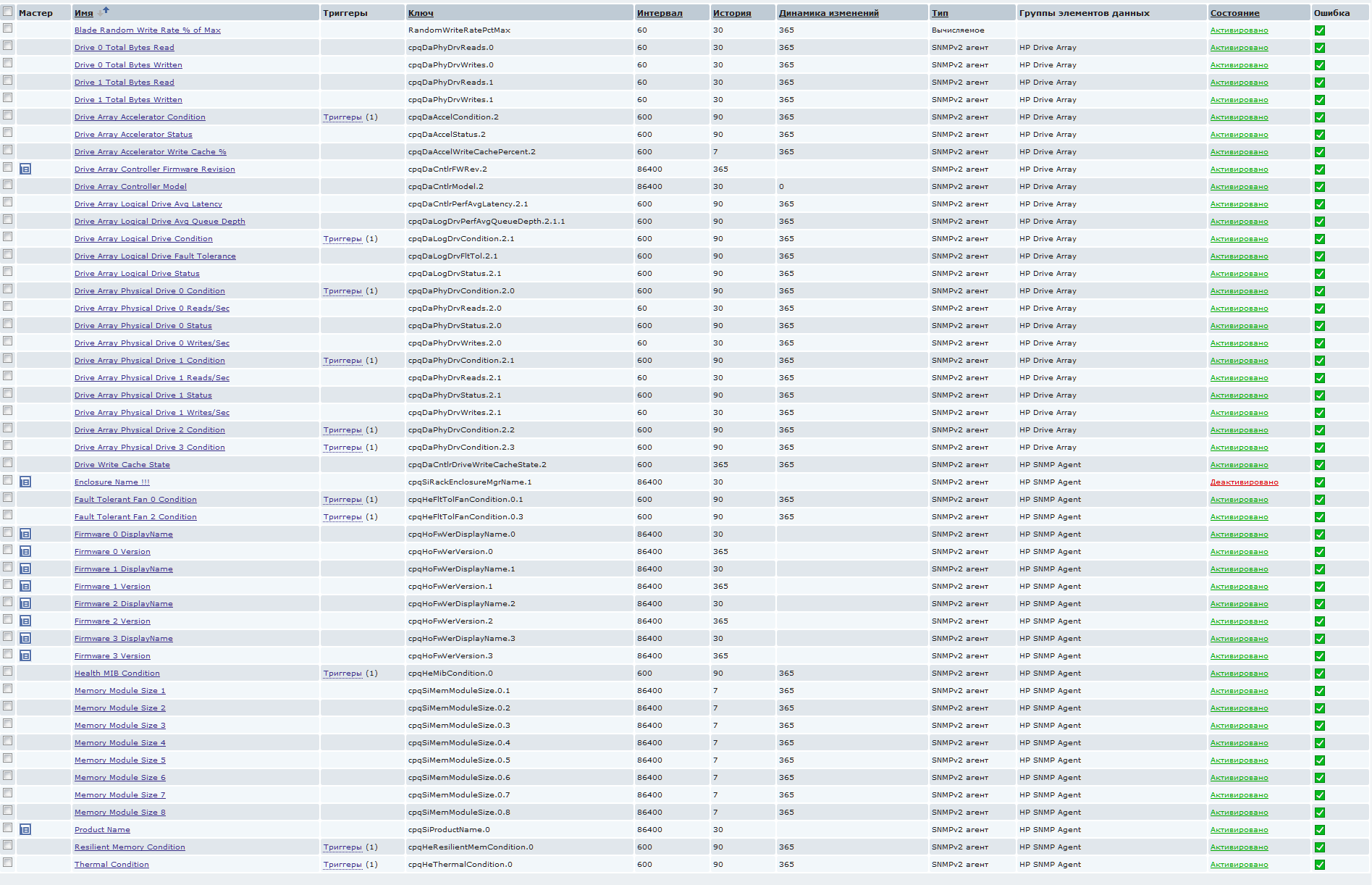Click master icon in Enclosure Name row

[x=25, y=482]
